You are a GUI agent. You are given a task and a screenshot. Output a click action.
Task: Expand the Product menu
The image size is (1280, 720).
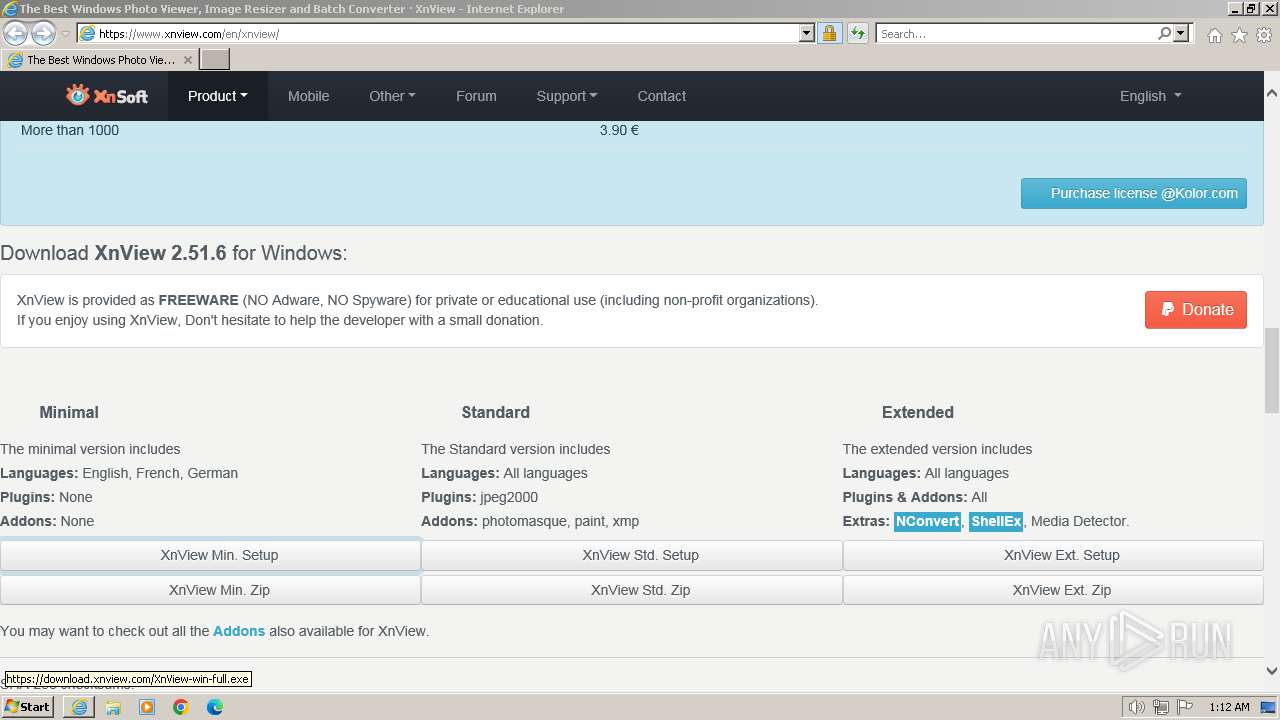click(x=217, y=96)
